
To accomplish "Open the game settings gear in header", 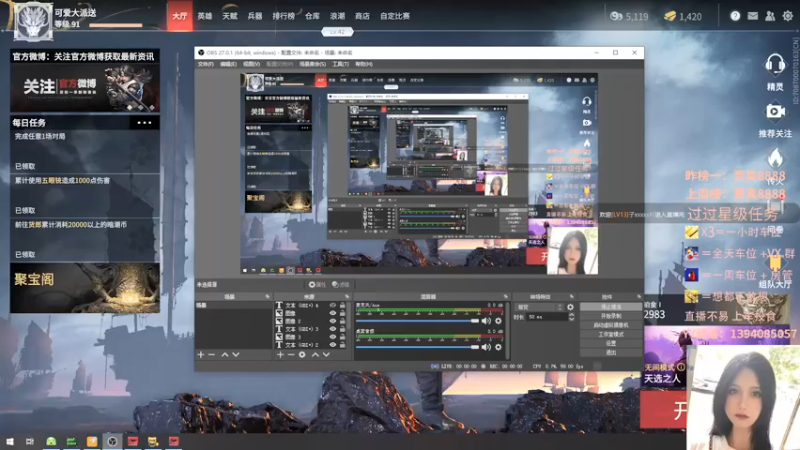I will (x=788, y=16).
